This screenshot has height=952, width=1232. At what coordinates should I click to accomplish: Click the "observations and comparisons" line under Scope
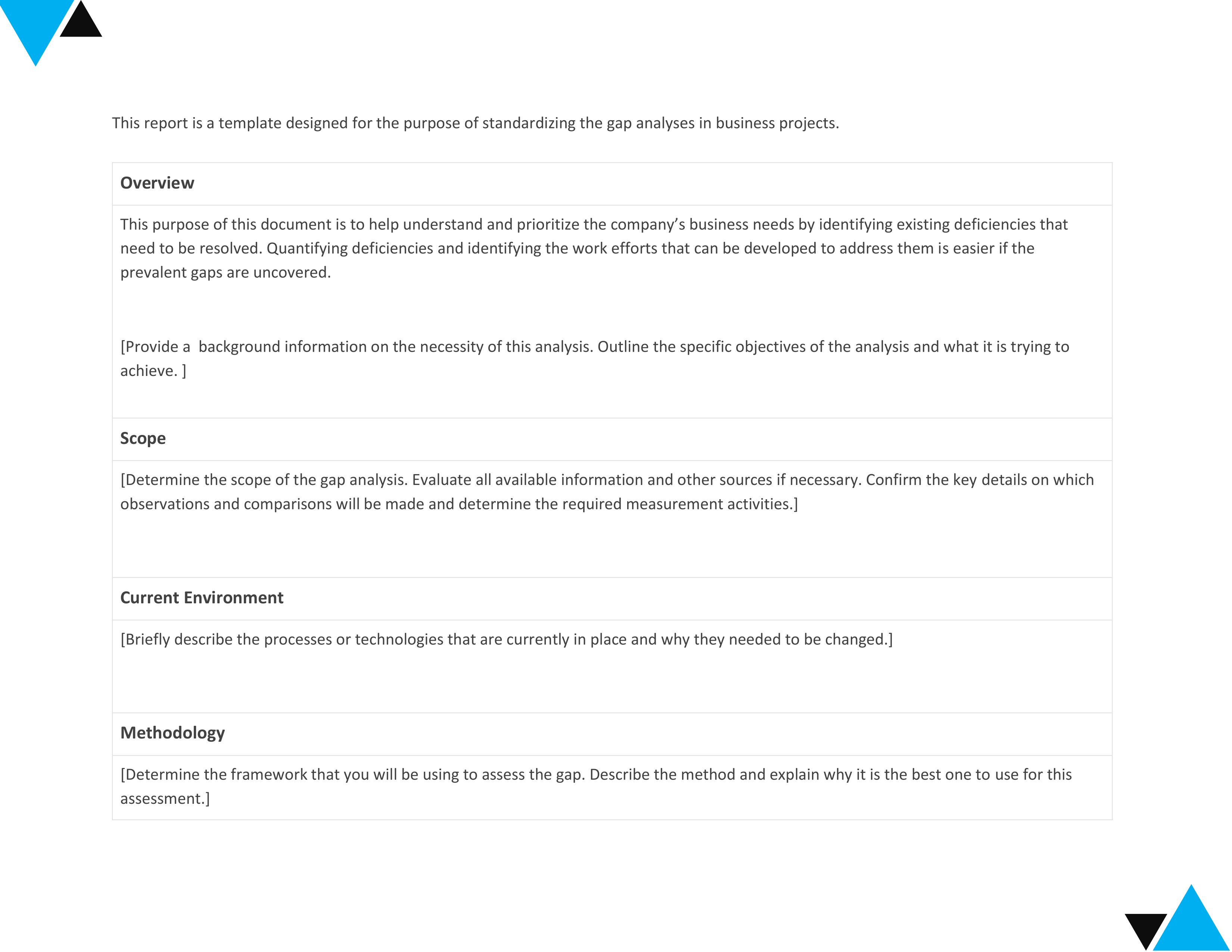[x=458, y=504]
